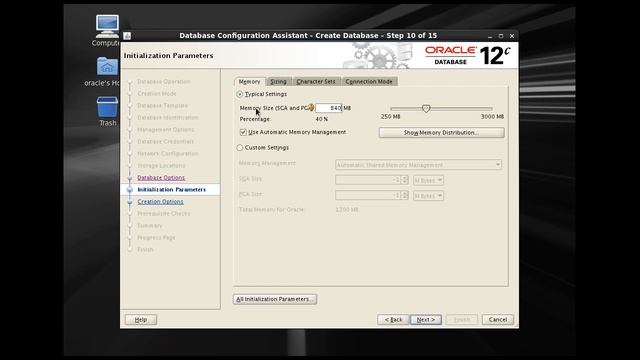Maximize the Database Configuration Assistant window
The height and width of the screenshot is (360, 640).
click(501, 36)
